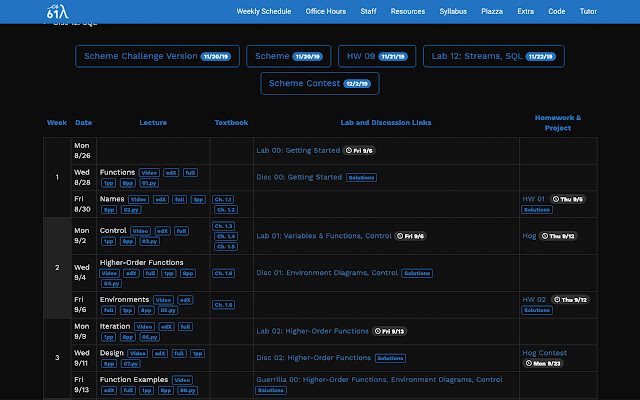The image size is (640, 400).
Task: Download 02.py from Names lecture
Action: [x=131, y=210]
